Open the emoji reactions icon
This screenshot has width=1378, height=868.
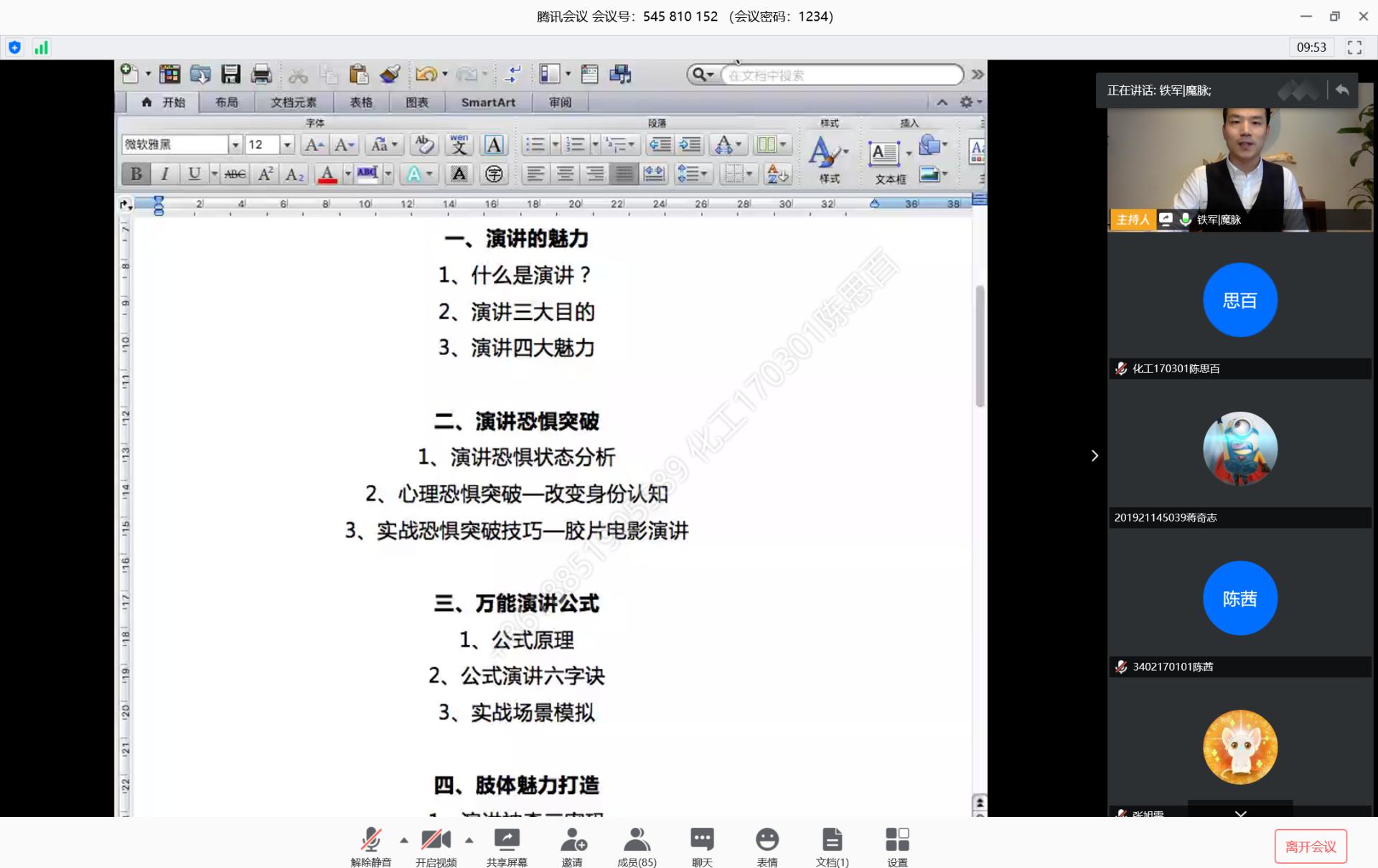click(767, 840)
